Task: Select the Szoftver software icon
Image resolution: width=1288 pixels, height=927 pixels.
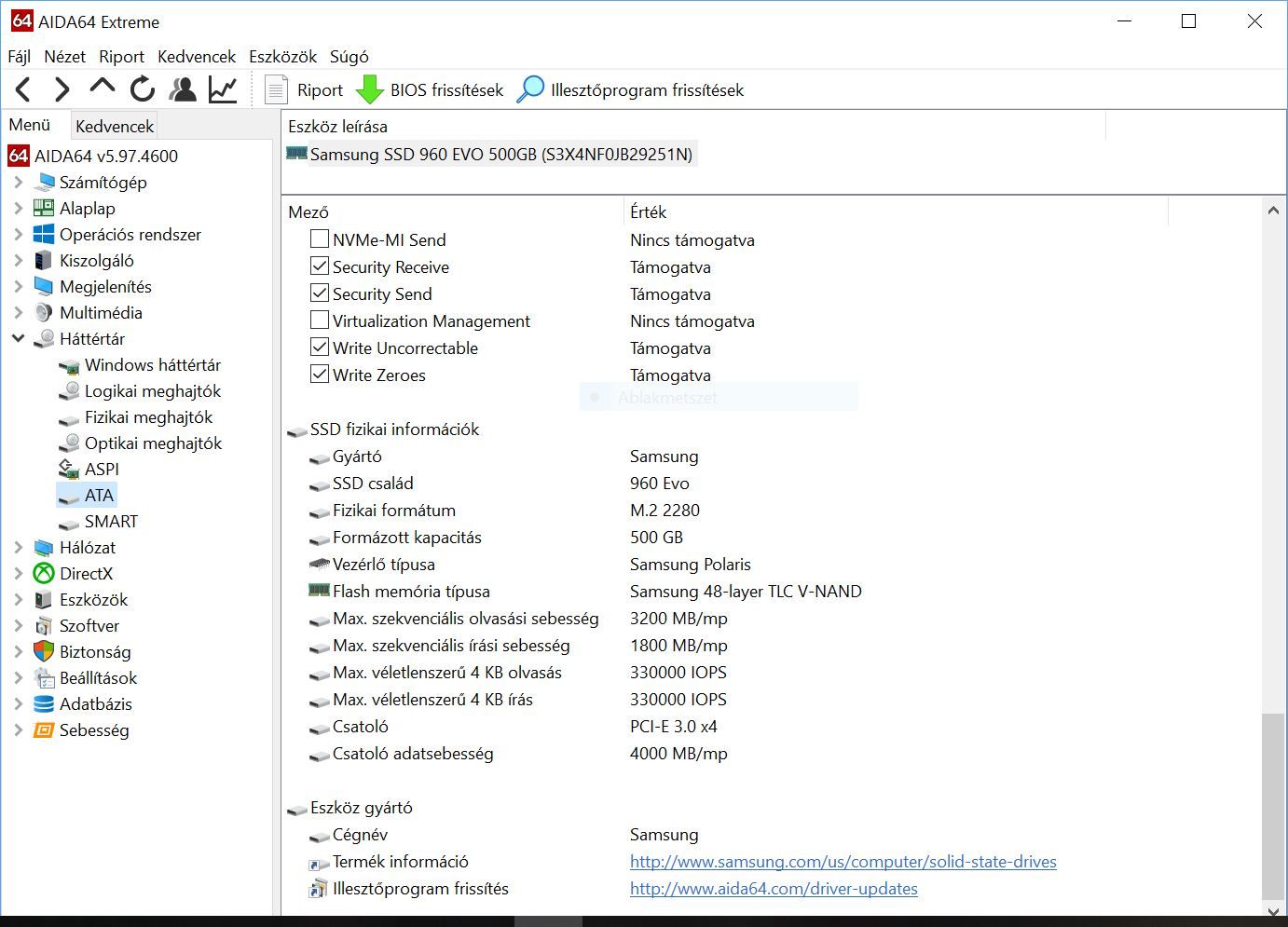Action: (44, 625)
